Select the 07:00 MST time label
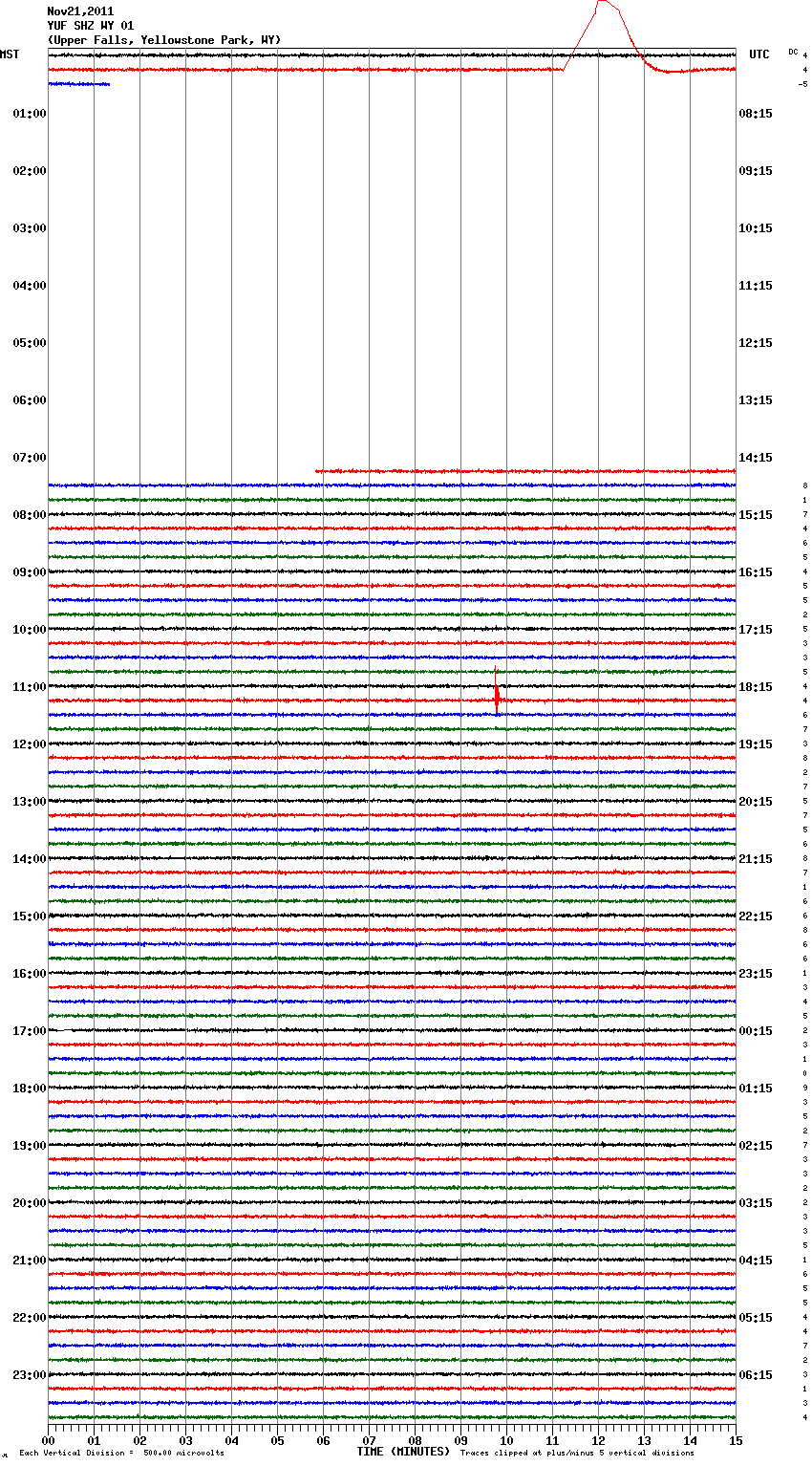812x1466 pixels. pos(30,458)
